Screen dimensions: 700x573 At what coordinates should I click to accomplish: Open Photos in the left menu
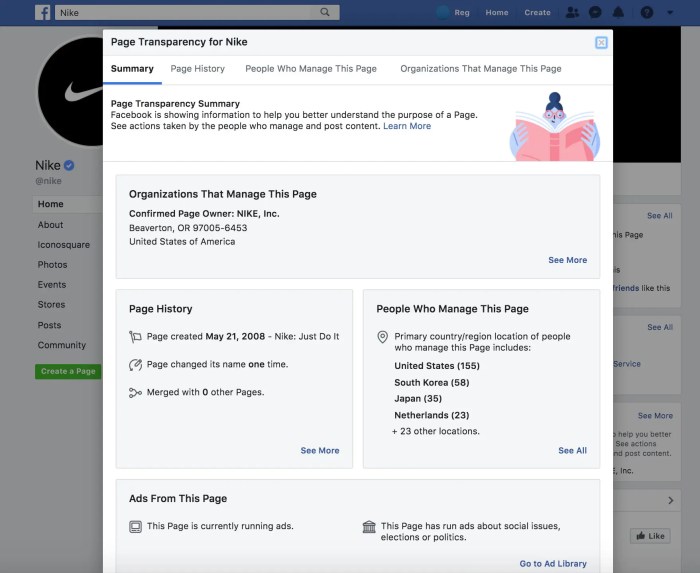[52, 265]
